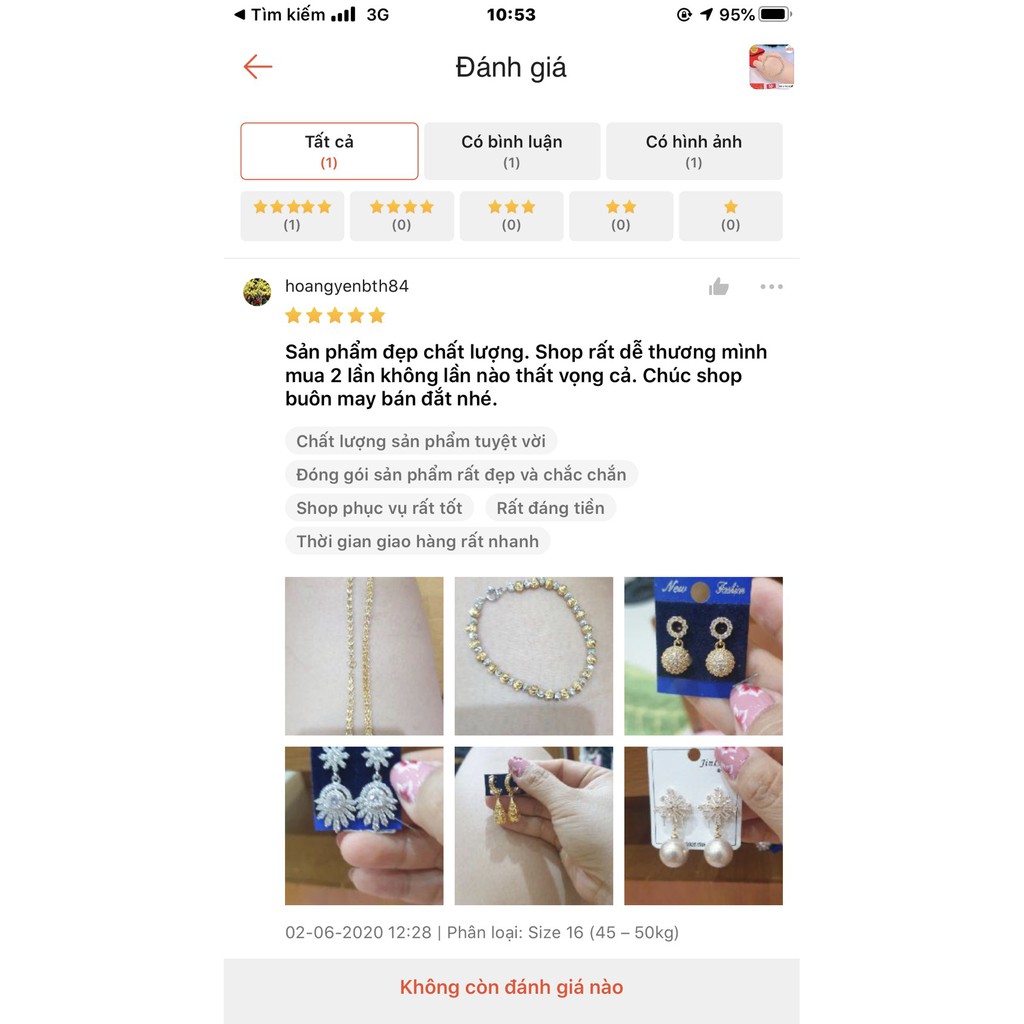Return to Tìm kiếm via status bar

(x=280, y=14)
